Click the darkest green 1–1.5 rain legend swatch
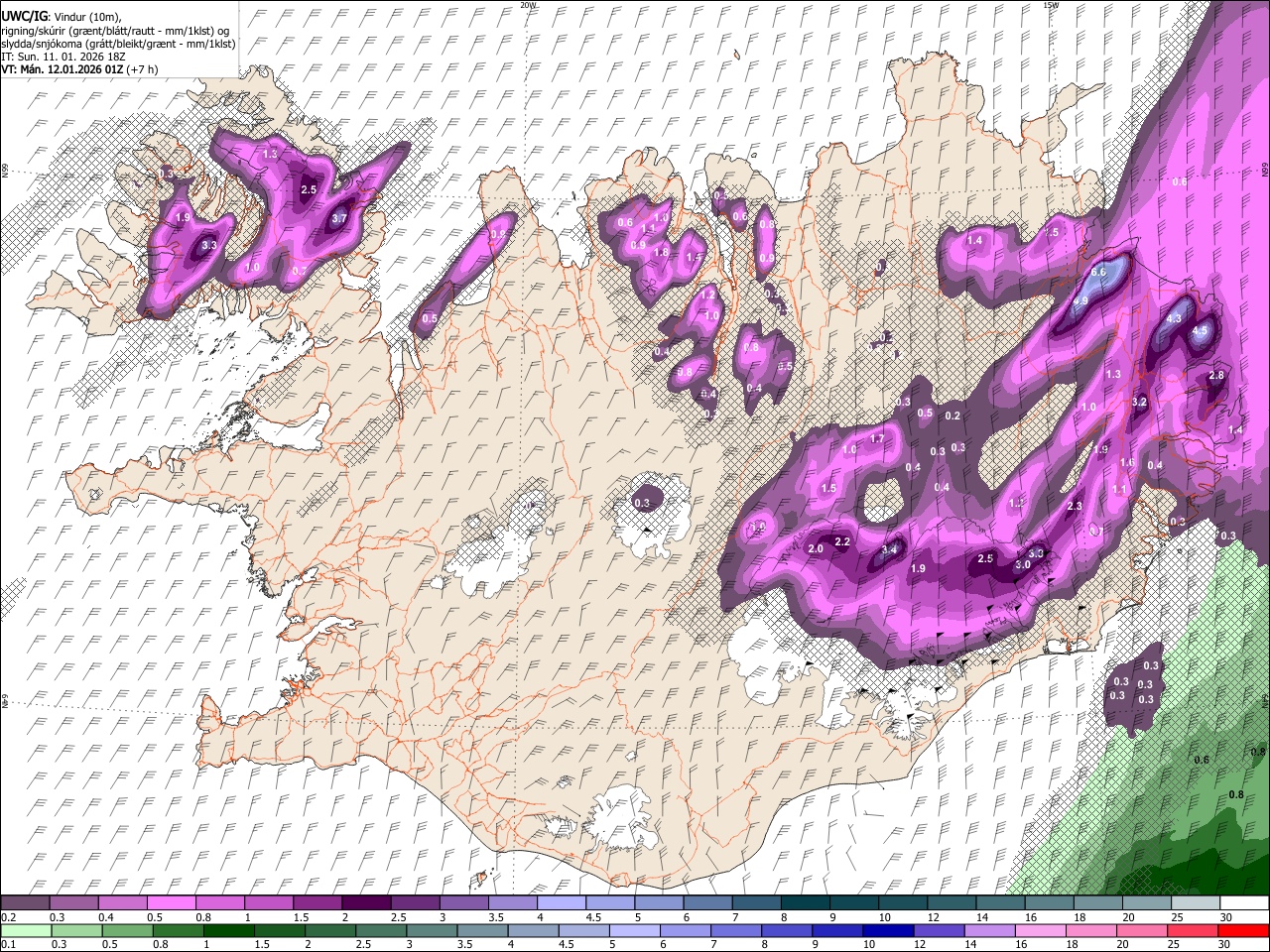Viewport: 1270px width, 952px height. click(228, 930)
